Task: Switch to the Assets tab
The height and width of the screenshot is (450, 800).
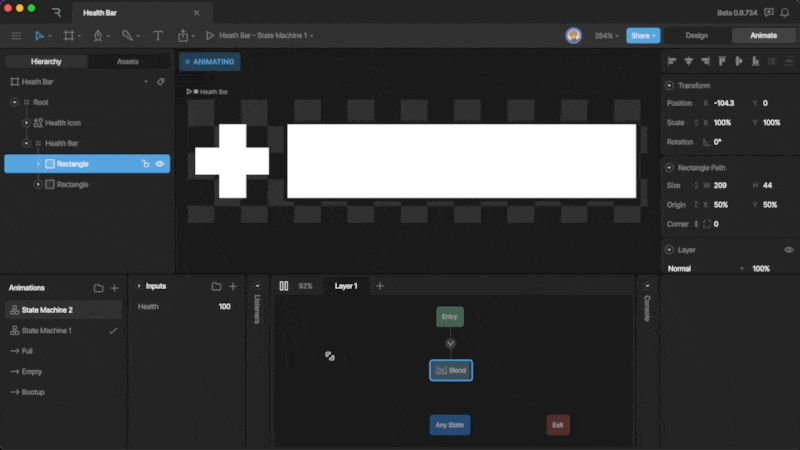Action: 128,62
